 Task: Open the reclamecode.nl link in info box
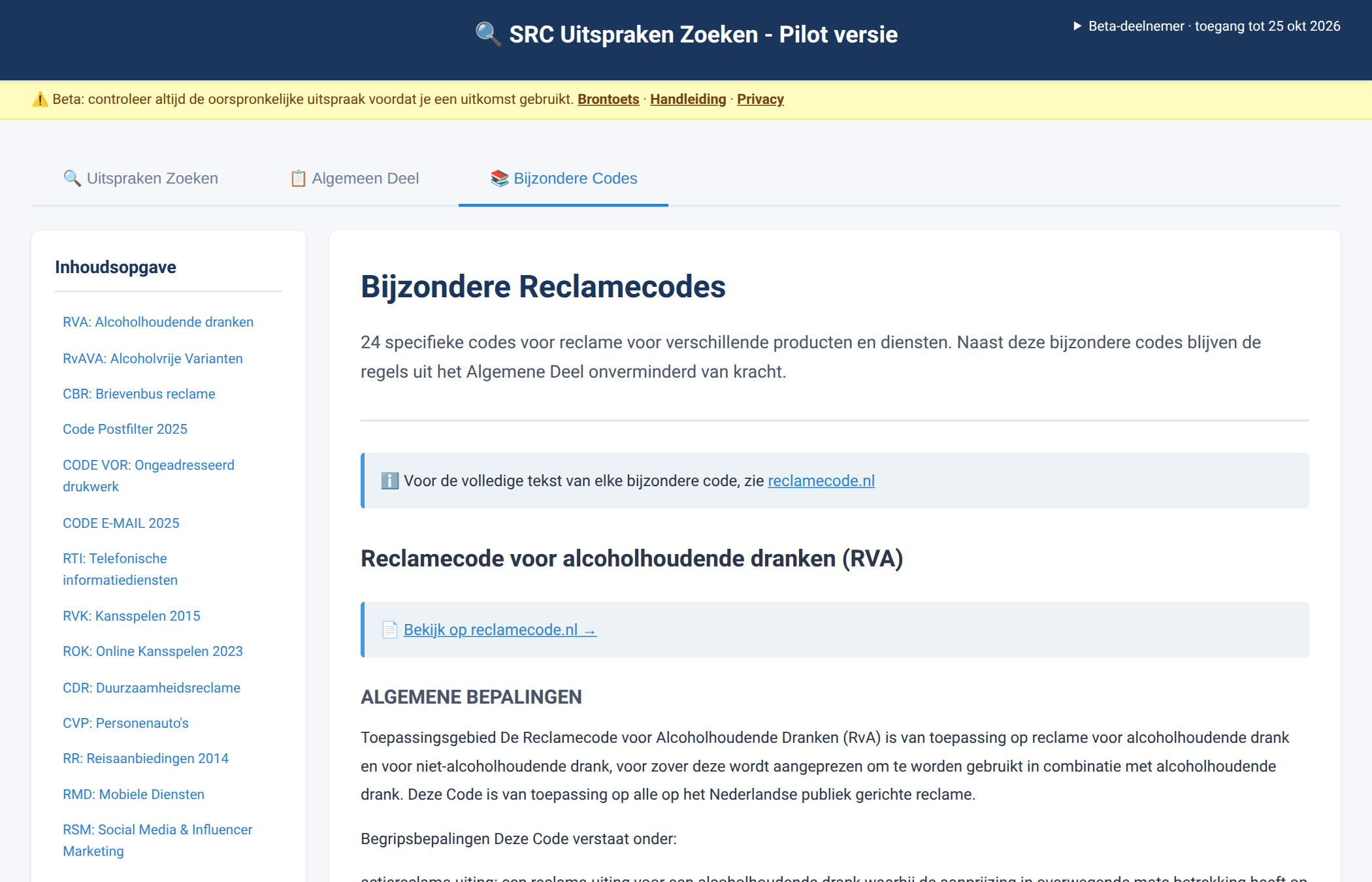(x=821, y=481)
